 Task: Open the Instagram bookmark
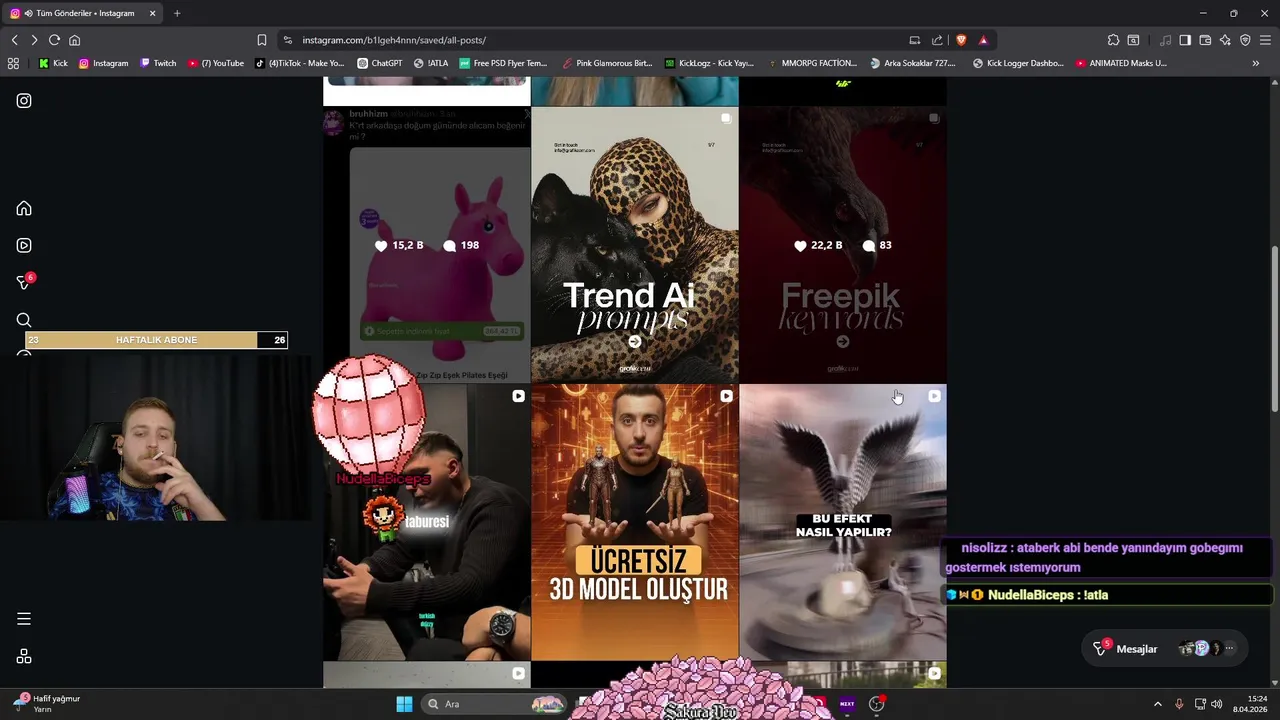[x=103, y=63]
